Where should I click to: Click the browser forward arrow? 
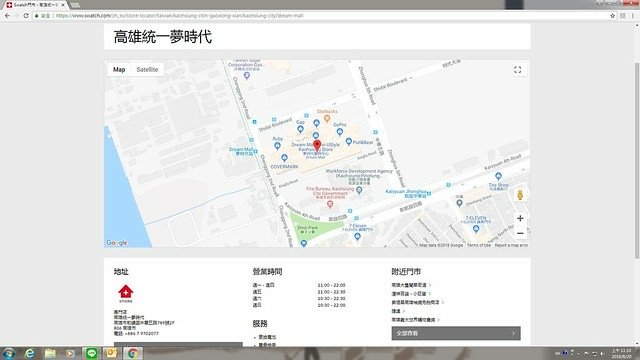coord(17,16)
